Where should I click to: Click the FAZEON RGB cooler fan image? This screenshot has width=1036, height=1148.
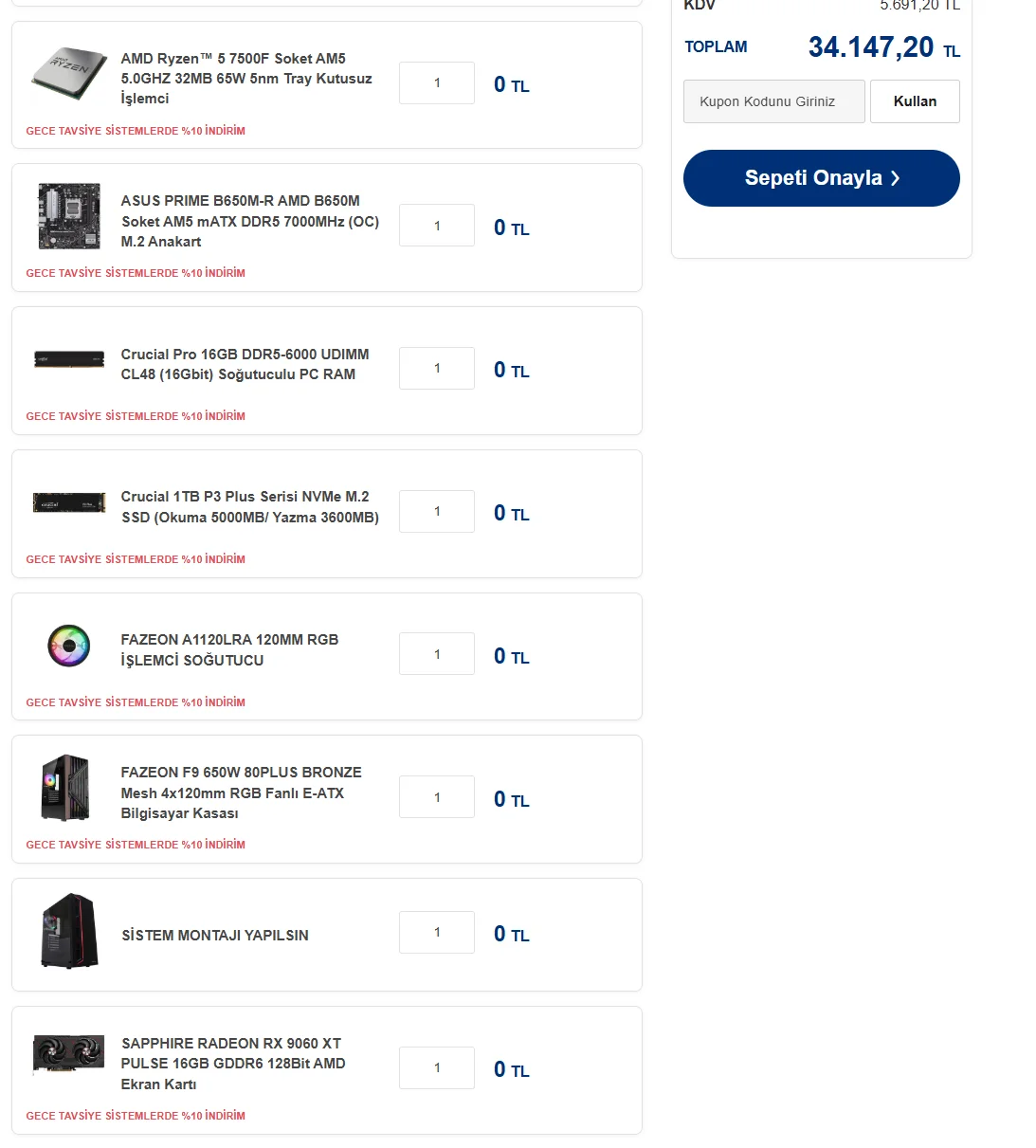68,647
